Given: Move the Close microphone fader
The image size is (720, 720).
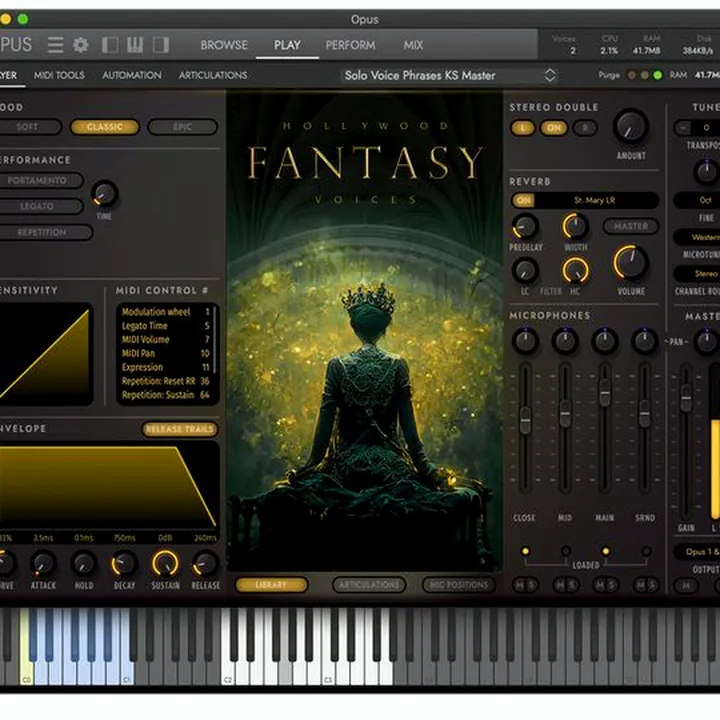Looking at the screenshot, I should [525, 420].
